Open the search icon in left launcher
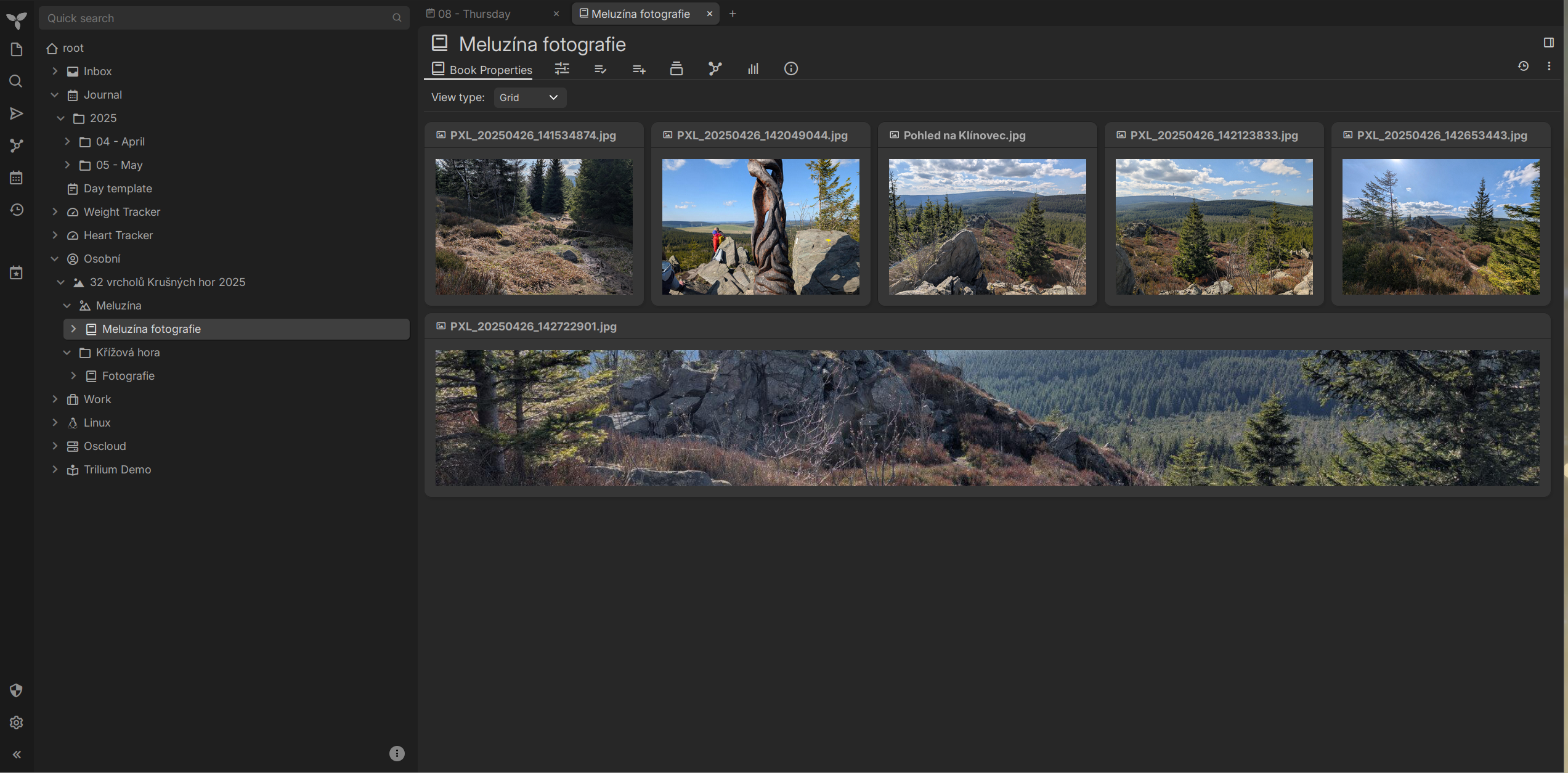1568x773 pixels. pyautogui.click(x=17, y=81)
